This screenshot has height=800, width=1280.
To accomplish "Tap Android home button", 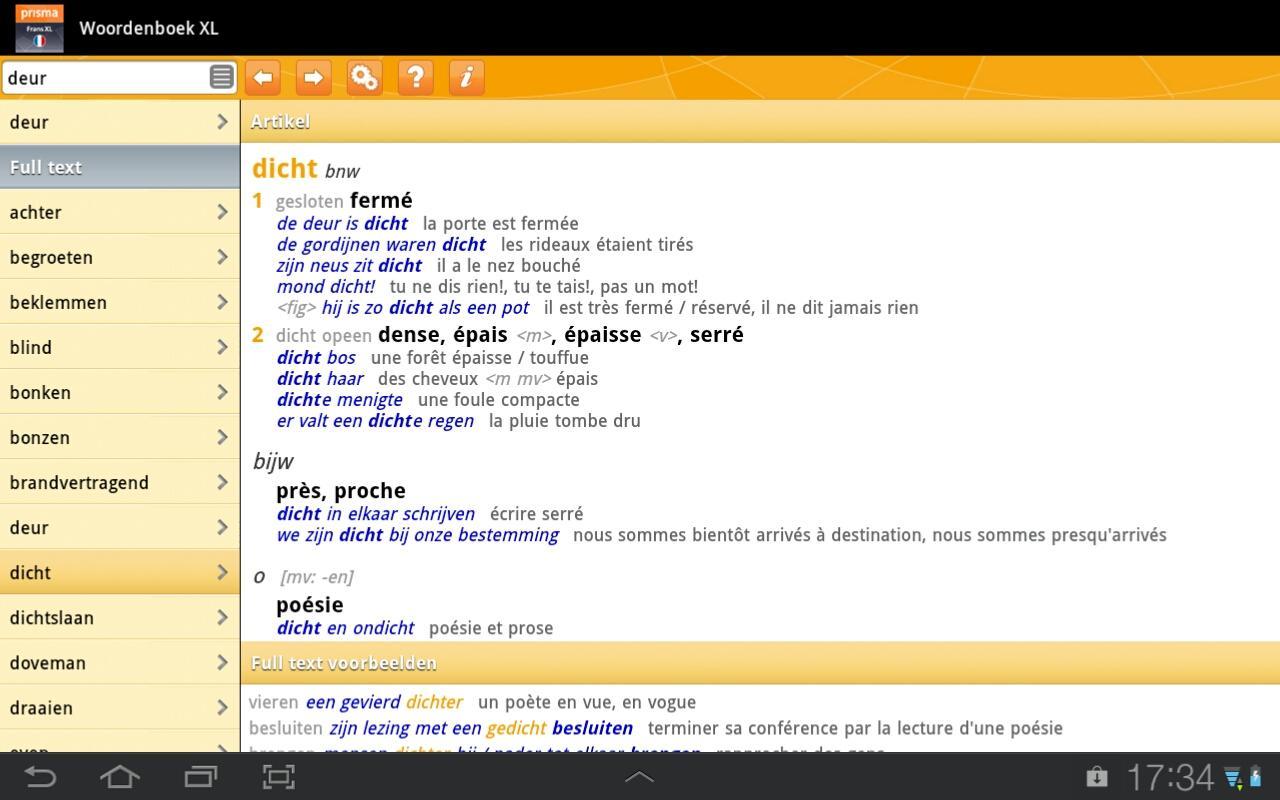I will [x=120, y=777].
